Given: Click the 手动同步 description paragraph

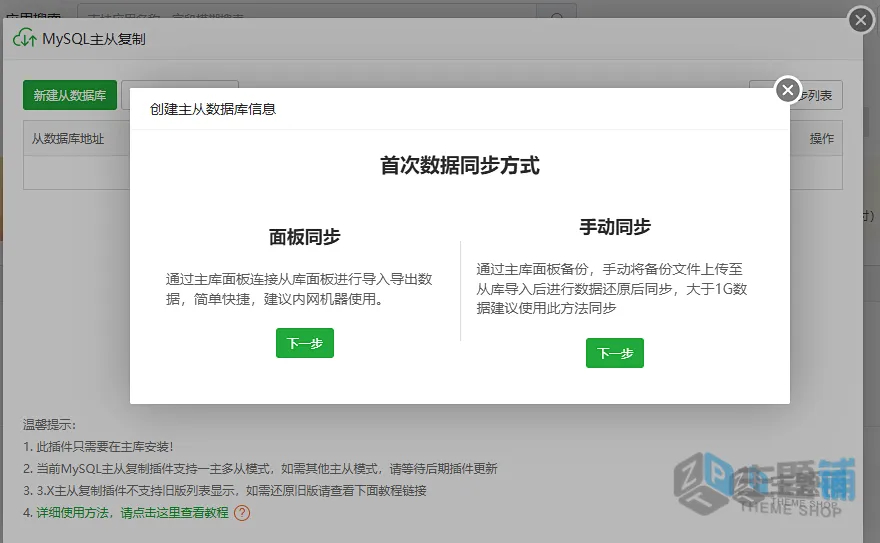Looking at the screenshot, I should (x=612, y=288).
